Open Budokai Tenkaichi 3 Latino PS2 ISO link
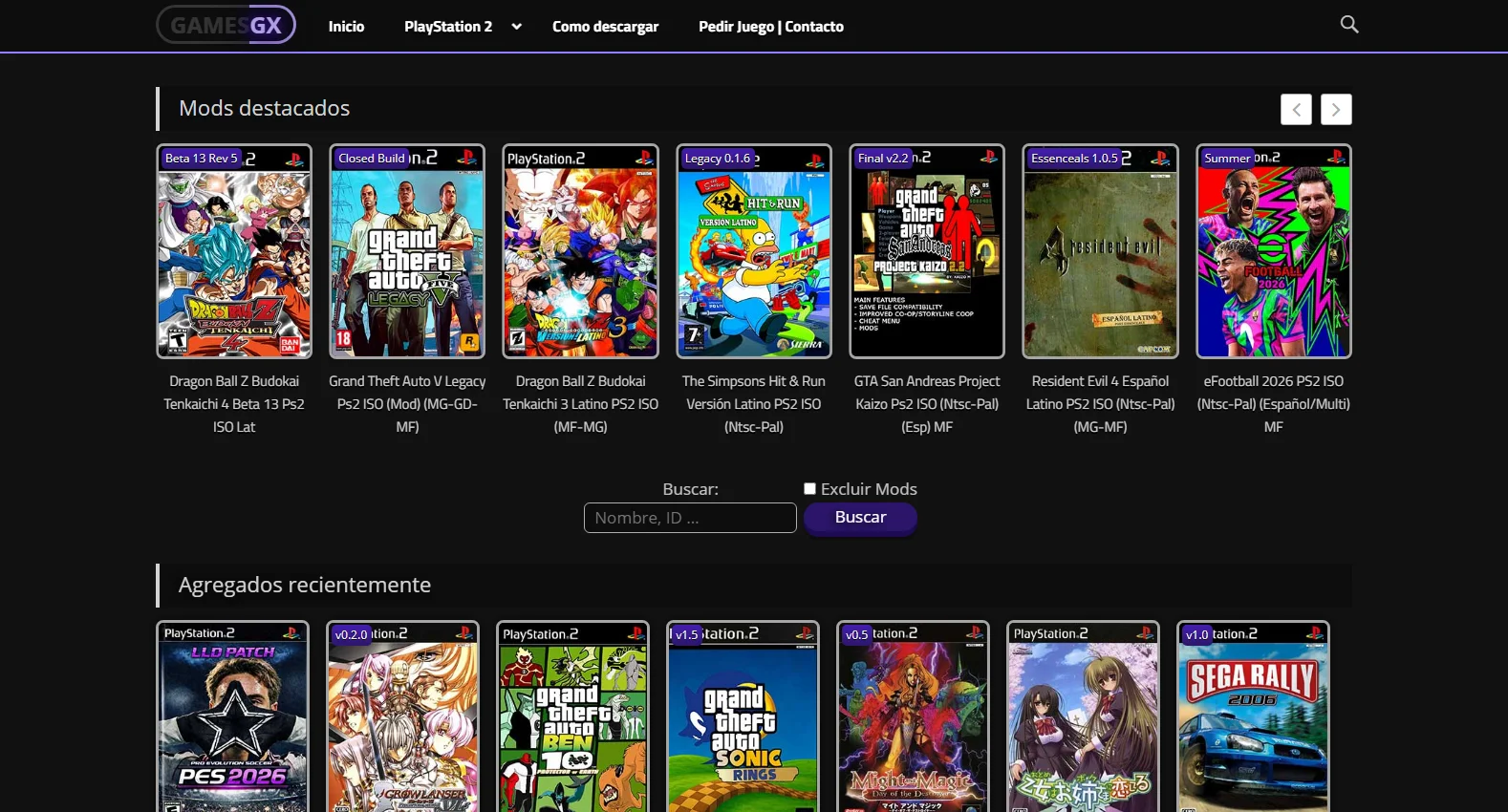Screen dimensions: 1508x812 pos(580,404)
